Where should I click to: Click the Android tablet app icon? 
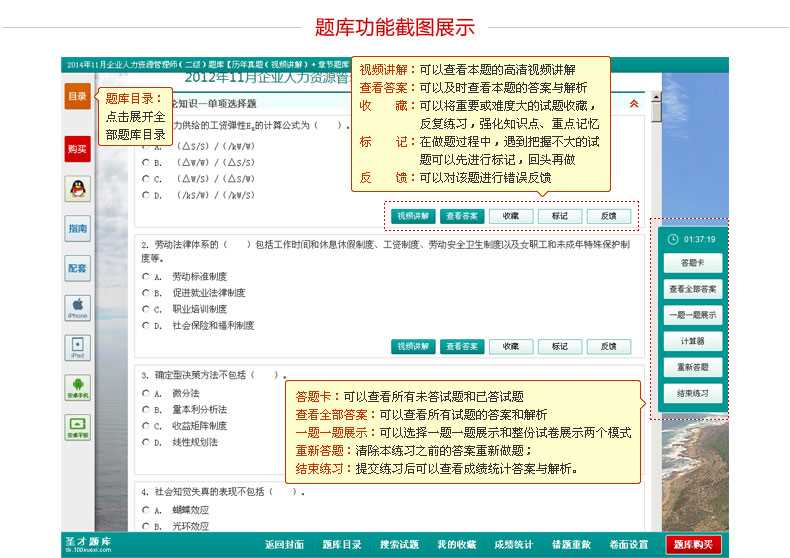(77, 427)
